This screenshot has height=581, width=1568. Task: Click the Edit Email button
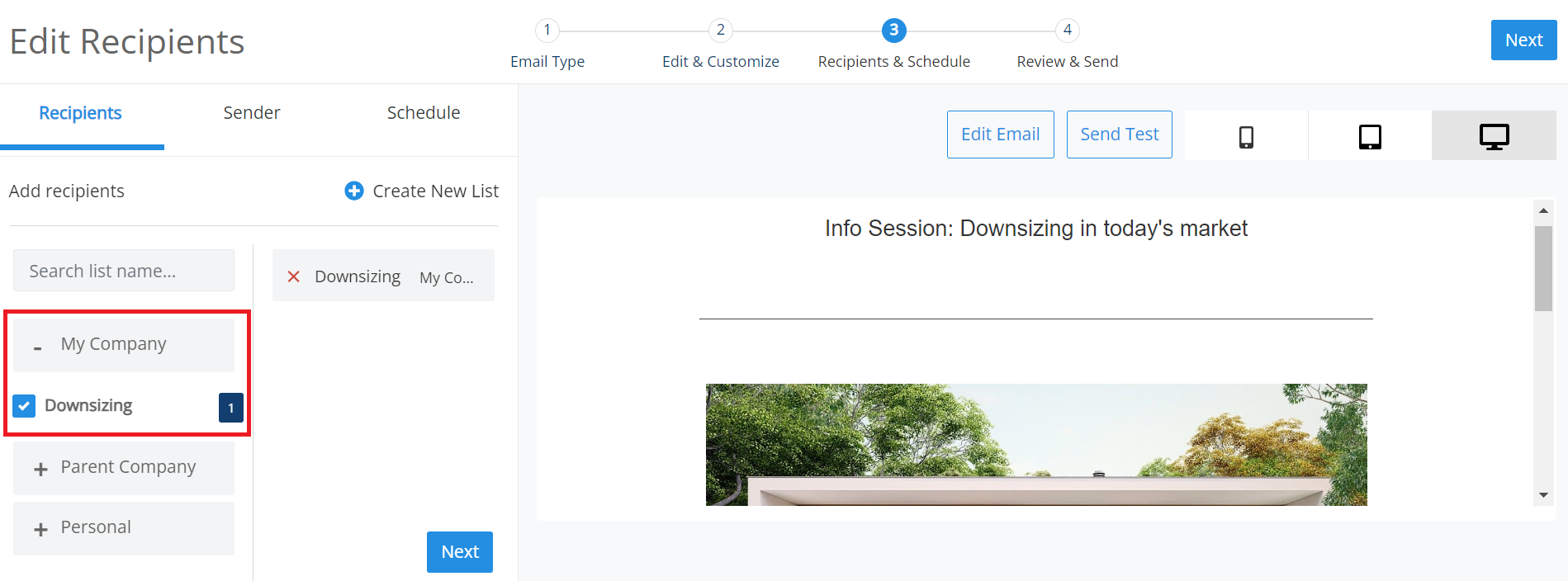(x=1000, y=135)
